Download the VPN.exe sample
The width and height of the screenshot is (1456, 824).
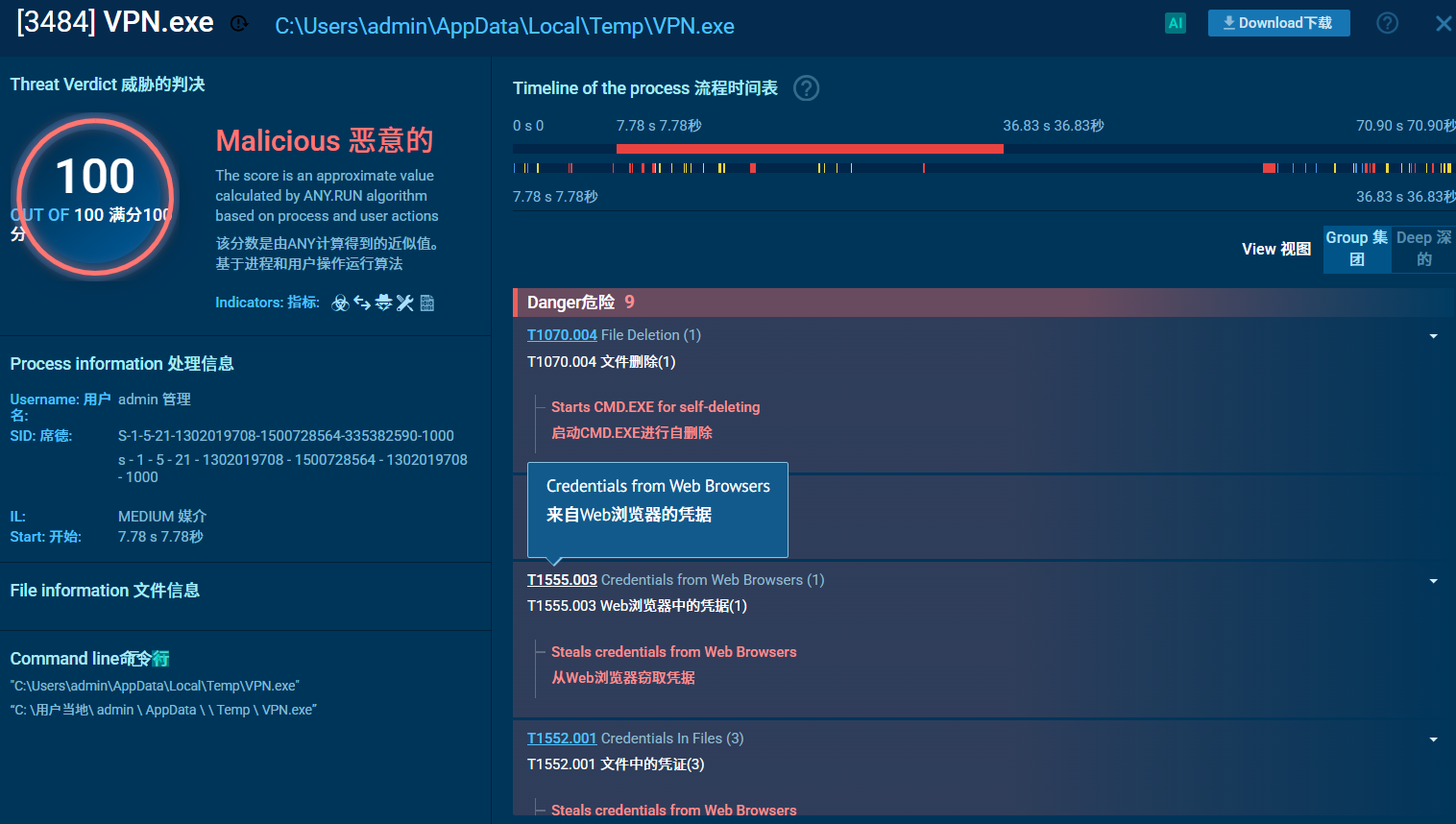[1278, 23]
